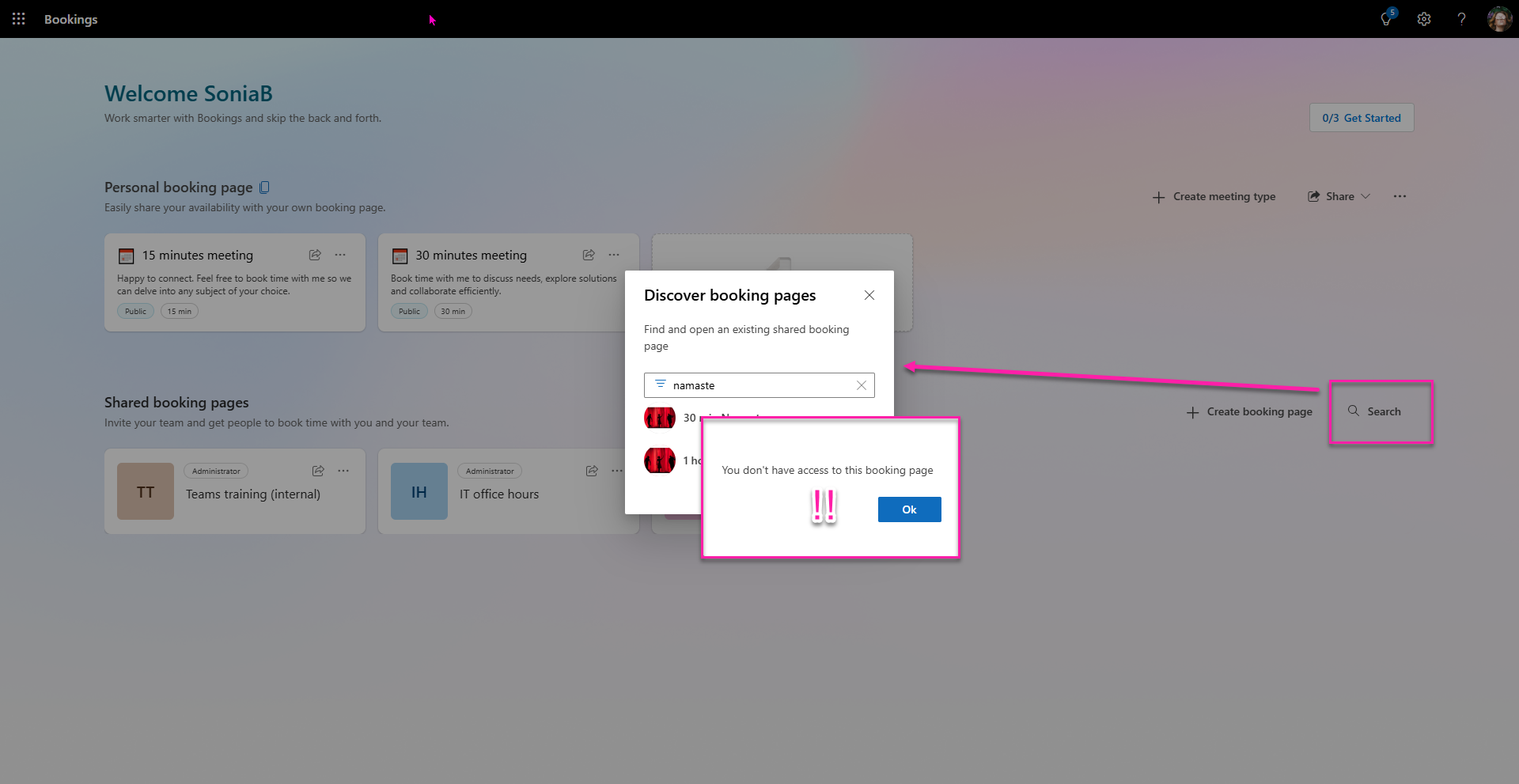Open the TT Teams training tile
1519x784 pixels.
(x=146, y=491)
